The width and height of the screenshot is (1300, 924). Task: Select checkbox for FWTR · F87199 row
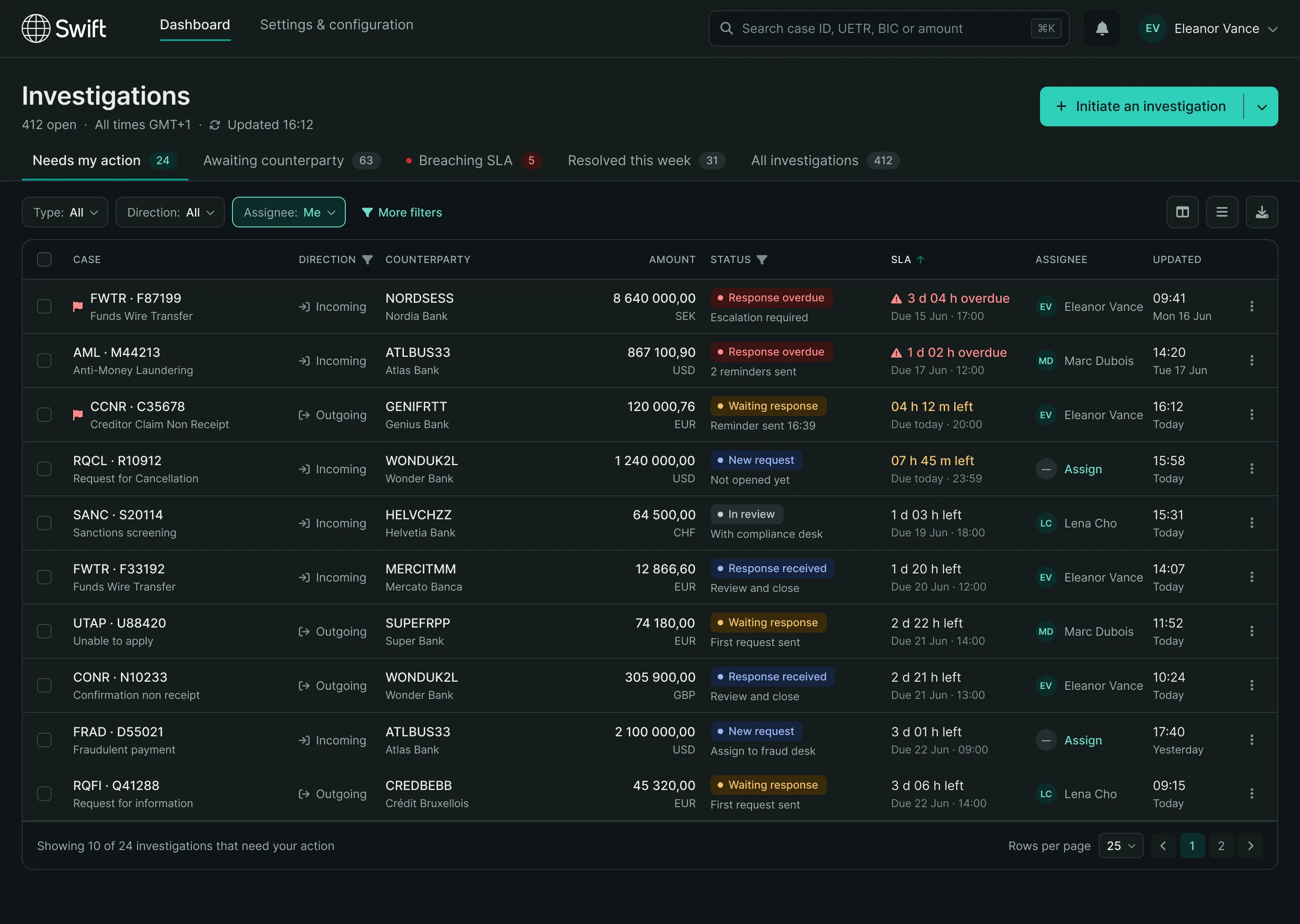click(x=44, y=306)
